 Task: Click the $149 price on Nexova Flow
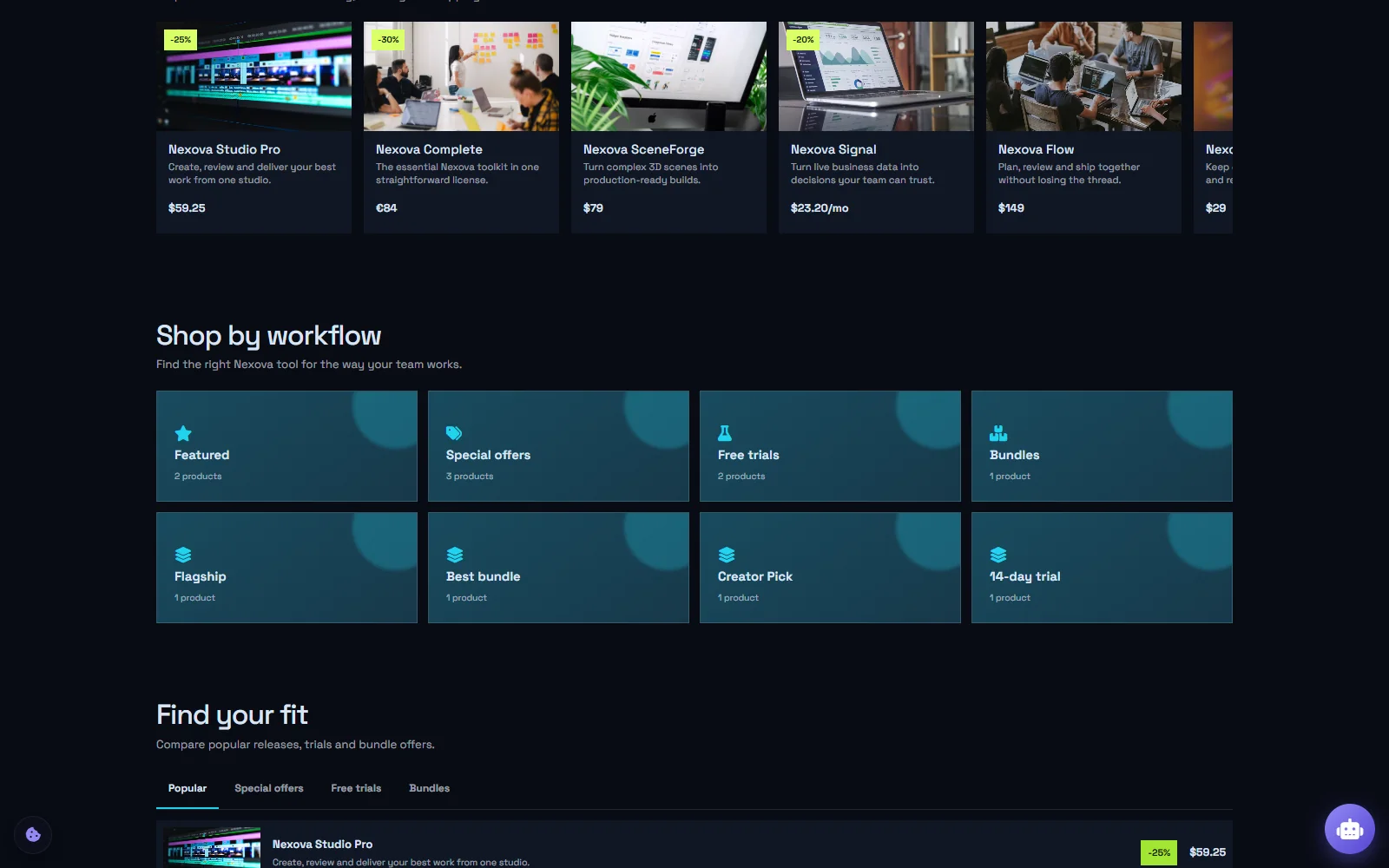(x=1010, y=208)
